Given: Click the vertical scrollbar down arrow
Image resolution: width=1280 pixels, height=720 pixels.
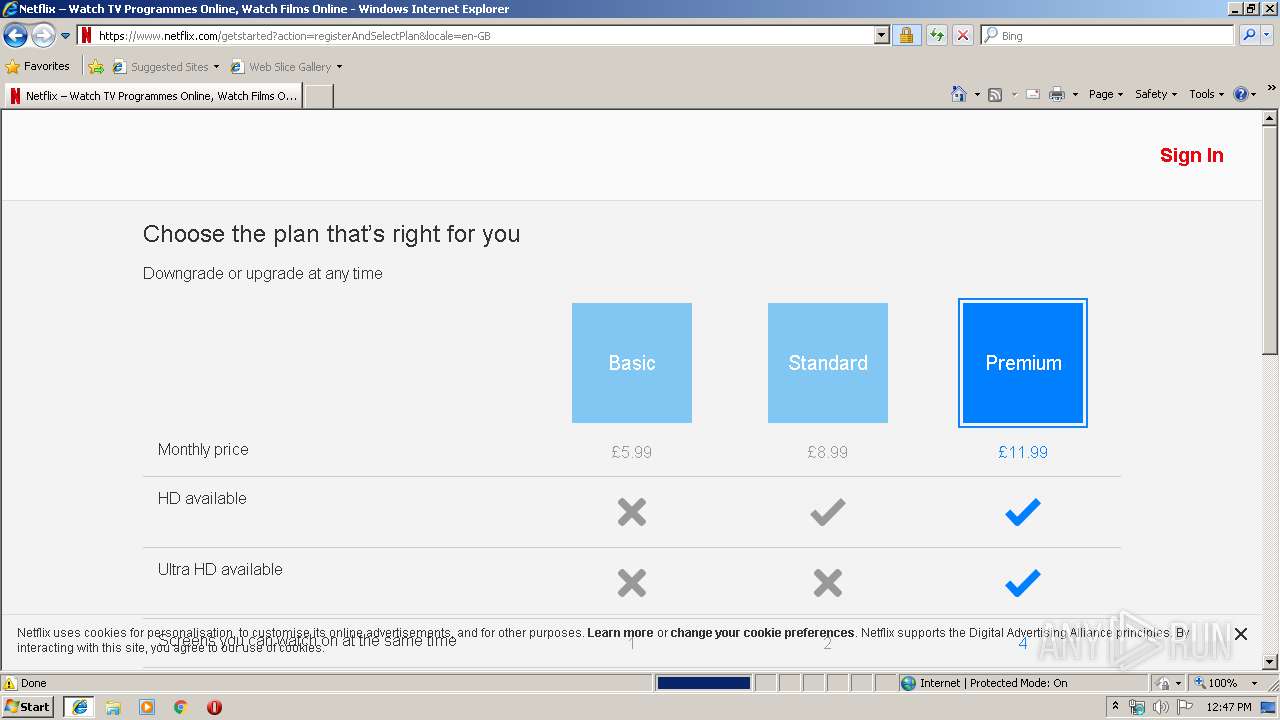Looking at the screenshot, I should [1270, 662].
